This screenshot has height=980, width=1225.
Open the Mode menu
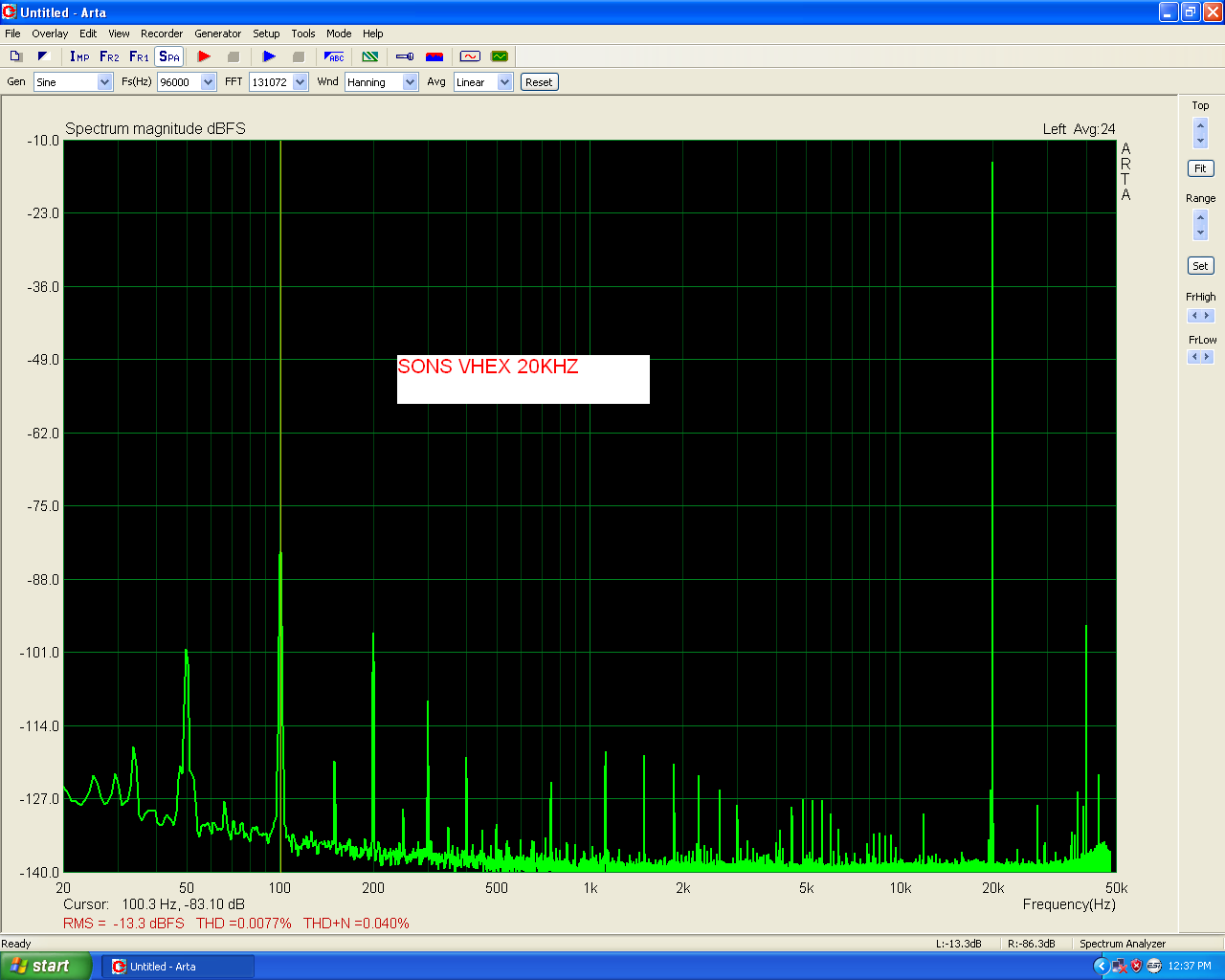(339, 33)
